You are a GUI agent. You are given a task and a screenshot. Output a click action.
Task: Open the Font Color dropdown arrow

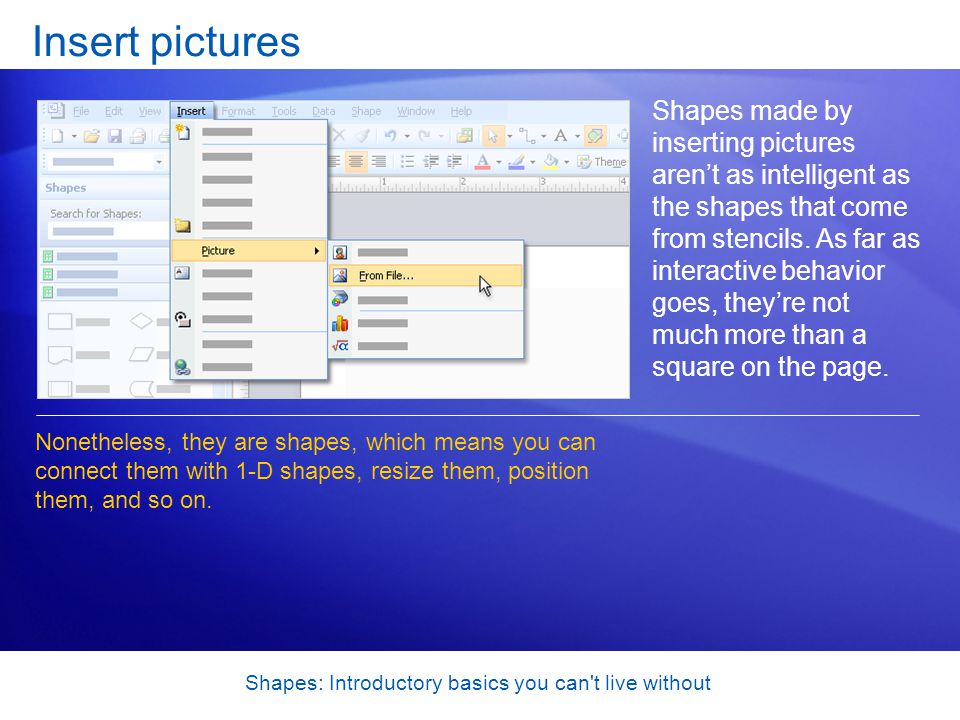[499, 162]
